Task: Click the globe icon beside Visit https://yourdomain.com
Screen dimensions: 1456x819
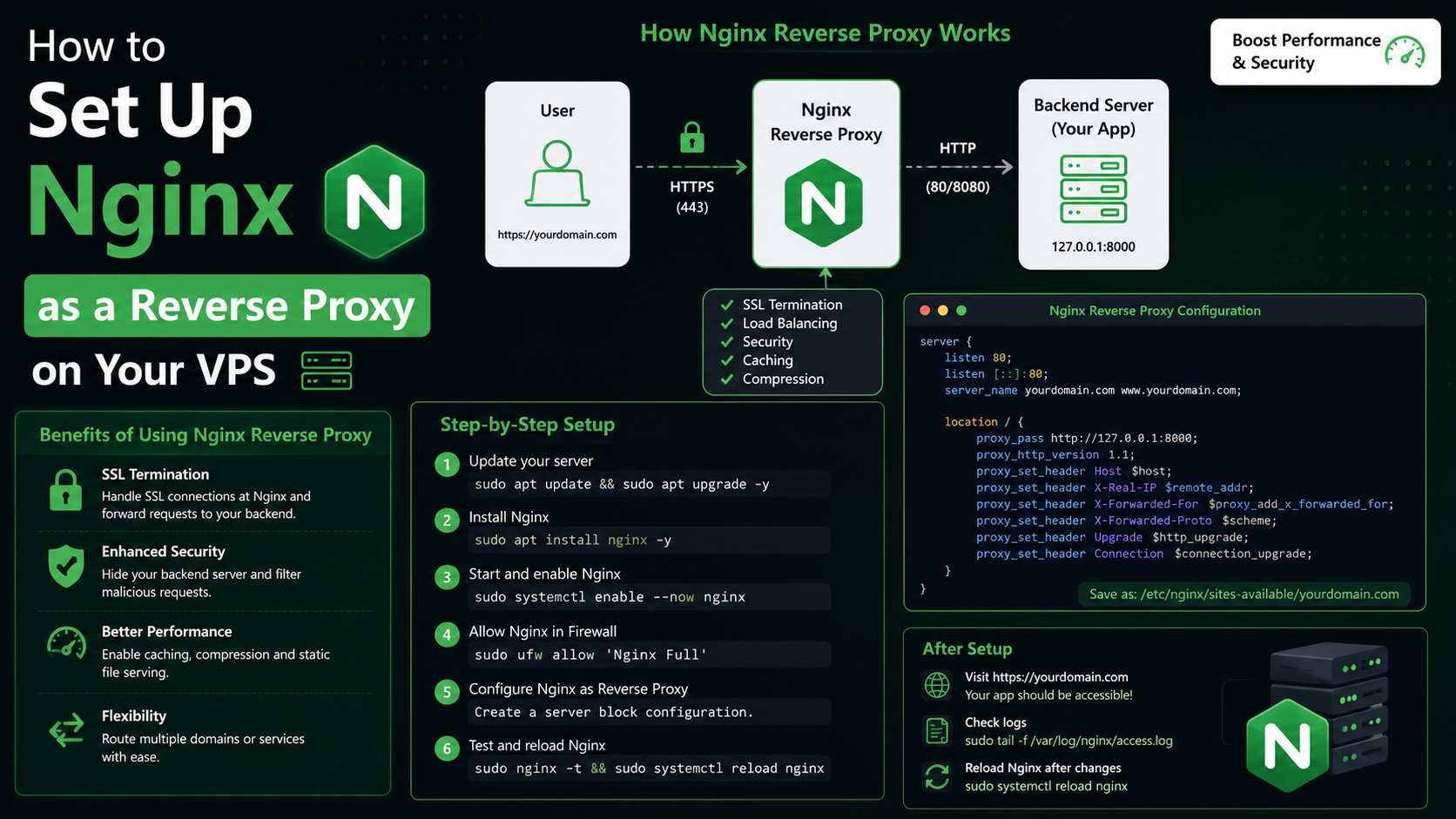Action: [937, 685]
